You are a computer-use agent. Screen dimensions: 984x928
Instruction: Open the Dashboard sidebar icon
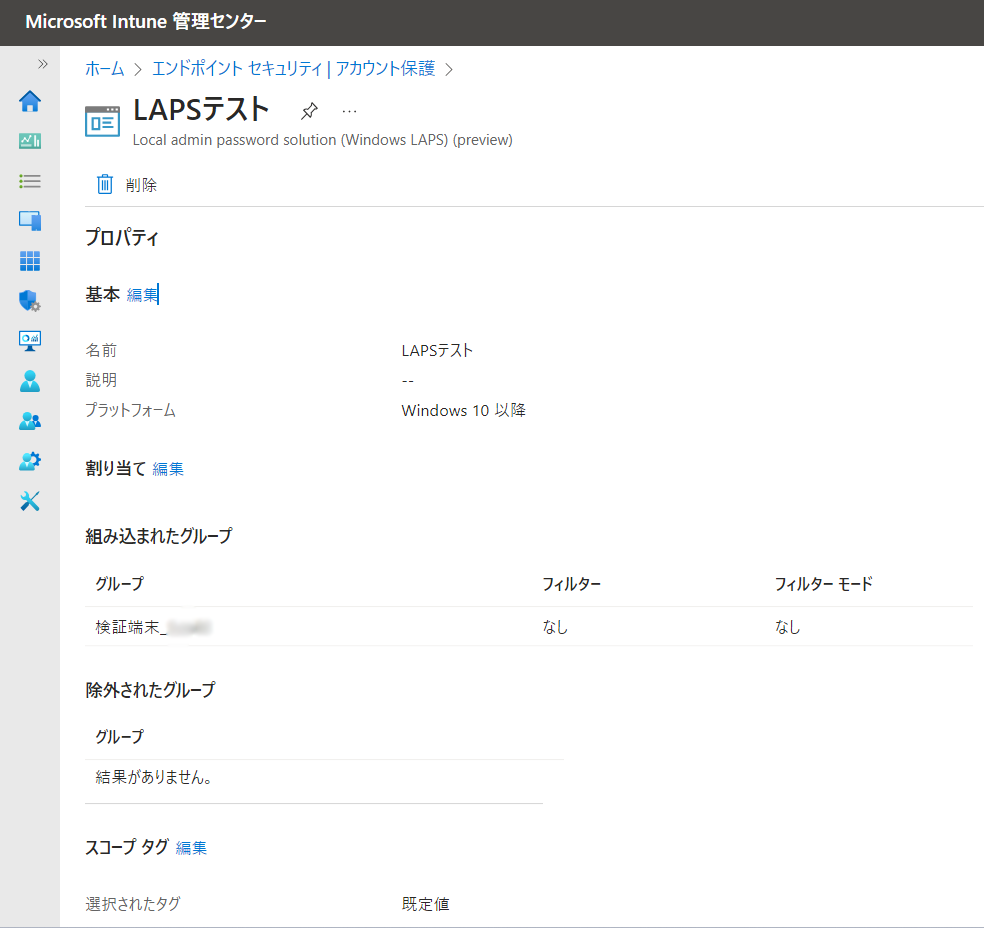click(30, 141)
